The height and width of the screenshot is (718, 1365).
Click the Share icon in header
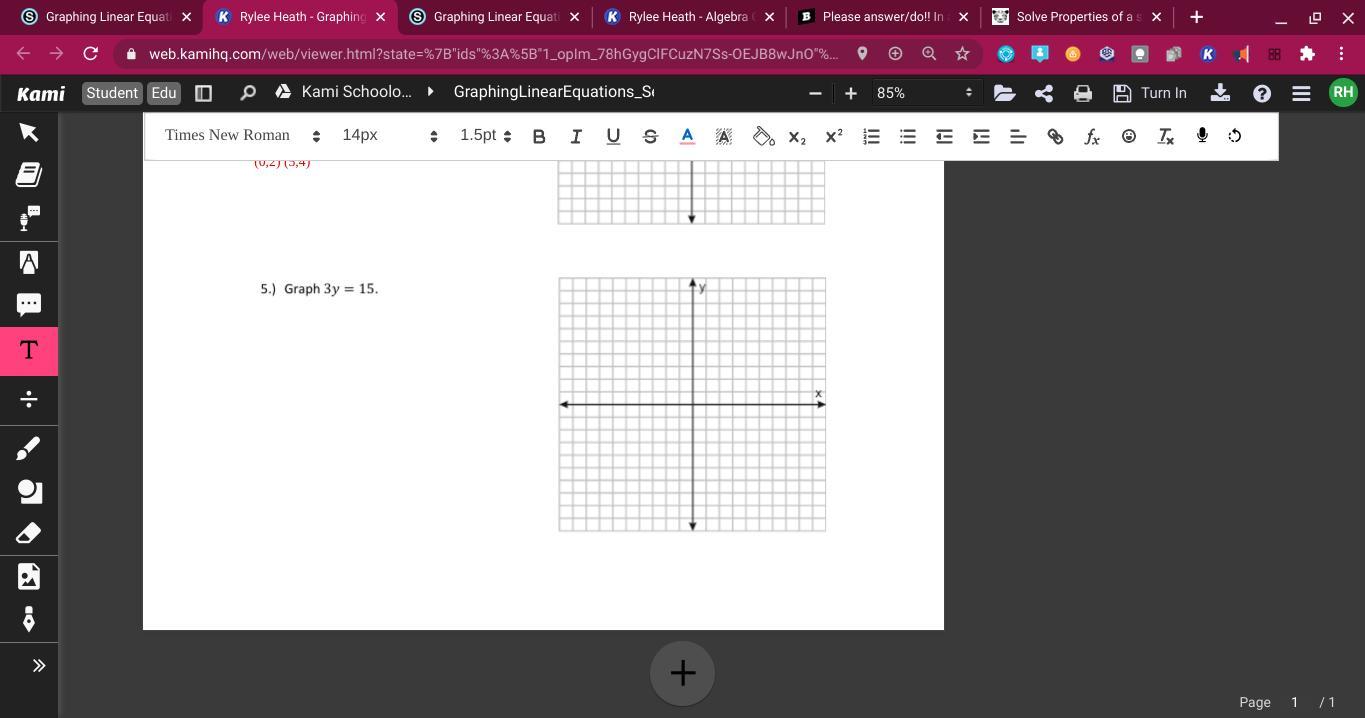pyautogui.click(x=1043, y=93)
